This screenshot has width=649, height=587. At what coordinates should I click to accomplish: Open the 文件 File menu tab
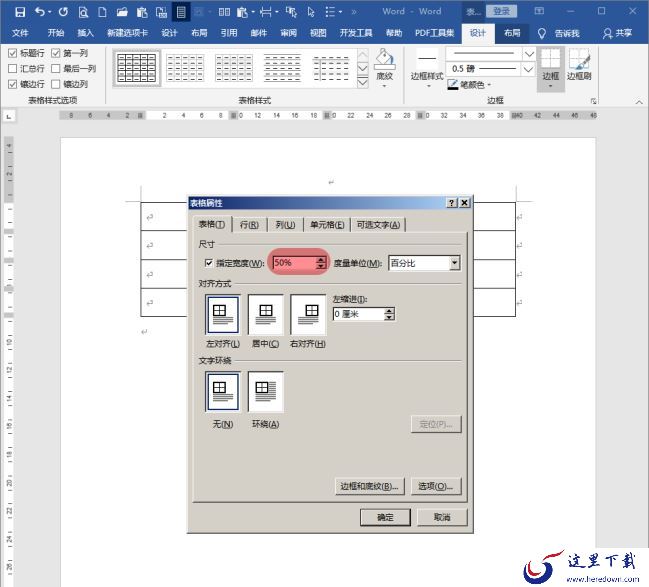tap(20, 33)
